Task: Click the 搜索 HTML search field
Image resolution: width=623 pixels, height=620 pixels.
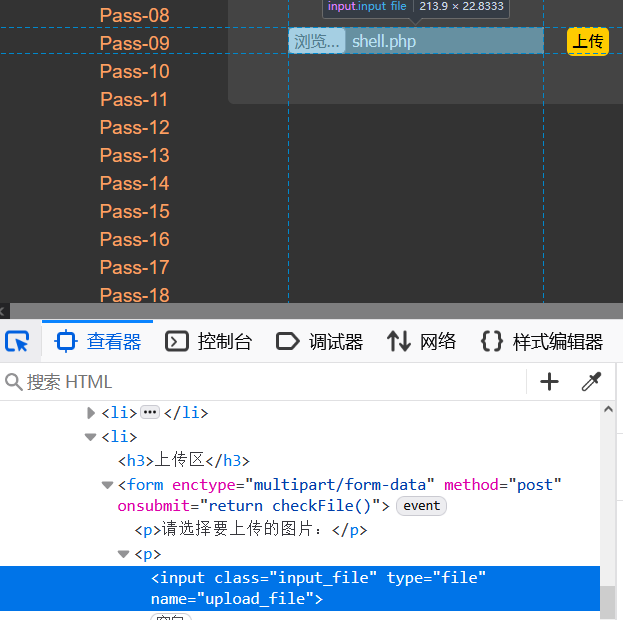Action: click(260, 381)
